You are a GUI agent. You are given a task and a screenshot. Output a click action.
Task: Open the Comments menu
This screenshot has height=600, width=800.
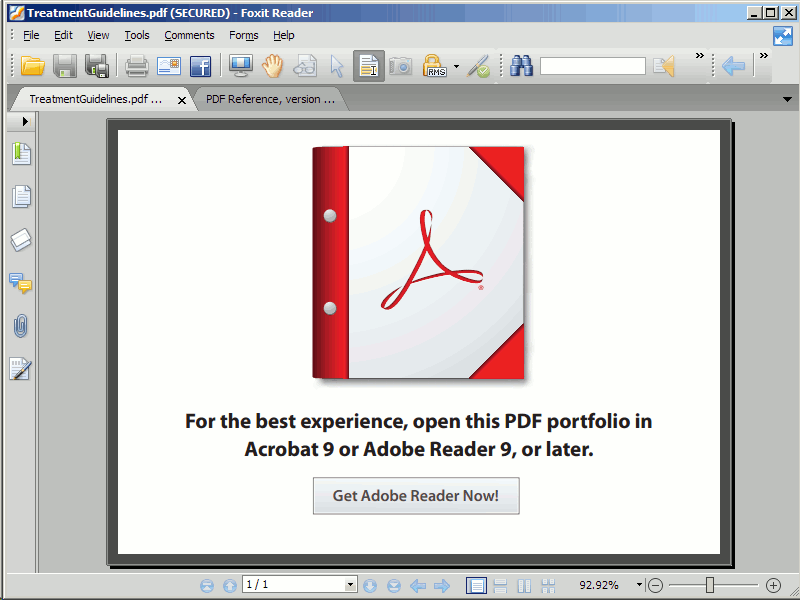pyautogui.click(x=189, y=35)
